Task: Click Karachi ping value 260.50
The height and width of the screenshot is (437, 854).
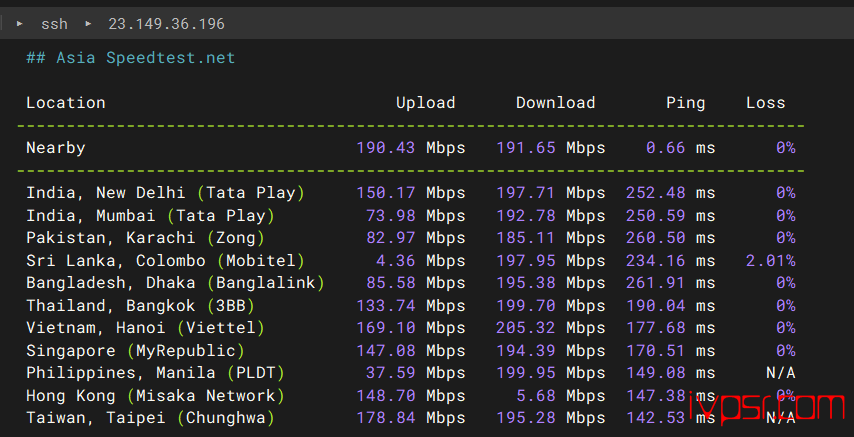Action: coord(655,238)
